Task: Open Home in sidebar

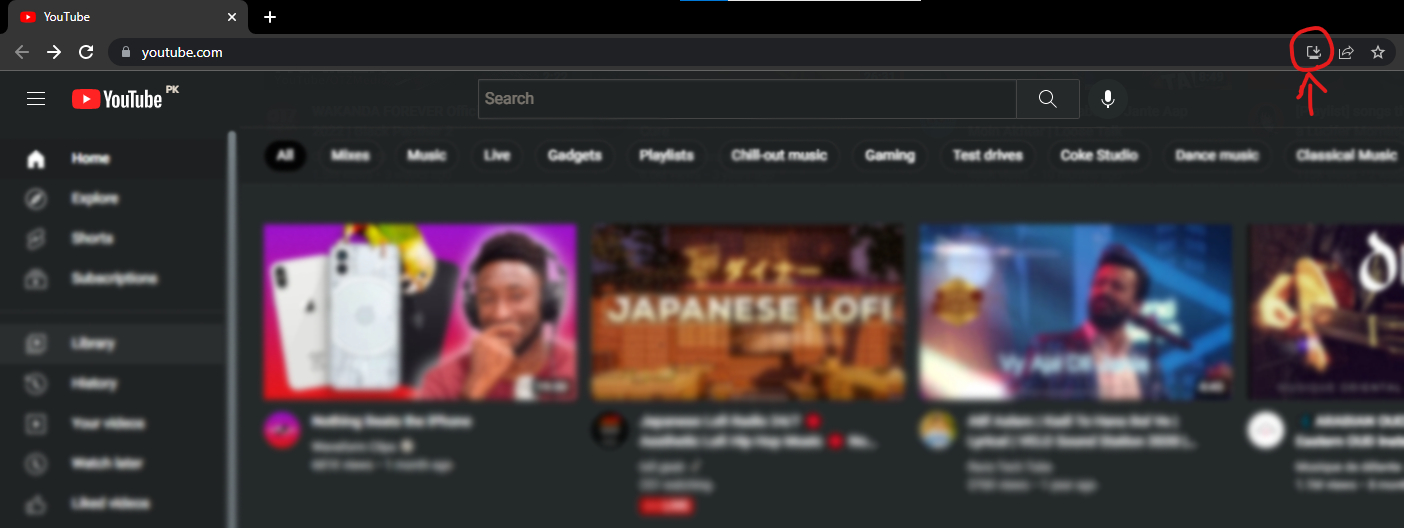Action: click(113, 158)
